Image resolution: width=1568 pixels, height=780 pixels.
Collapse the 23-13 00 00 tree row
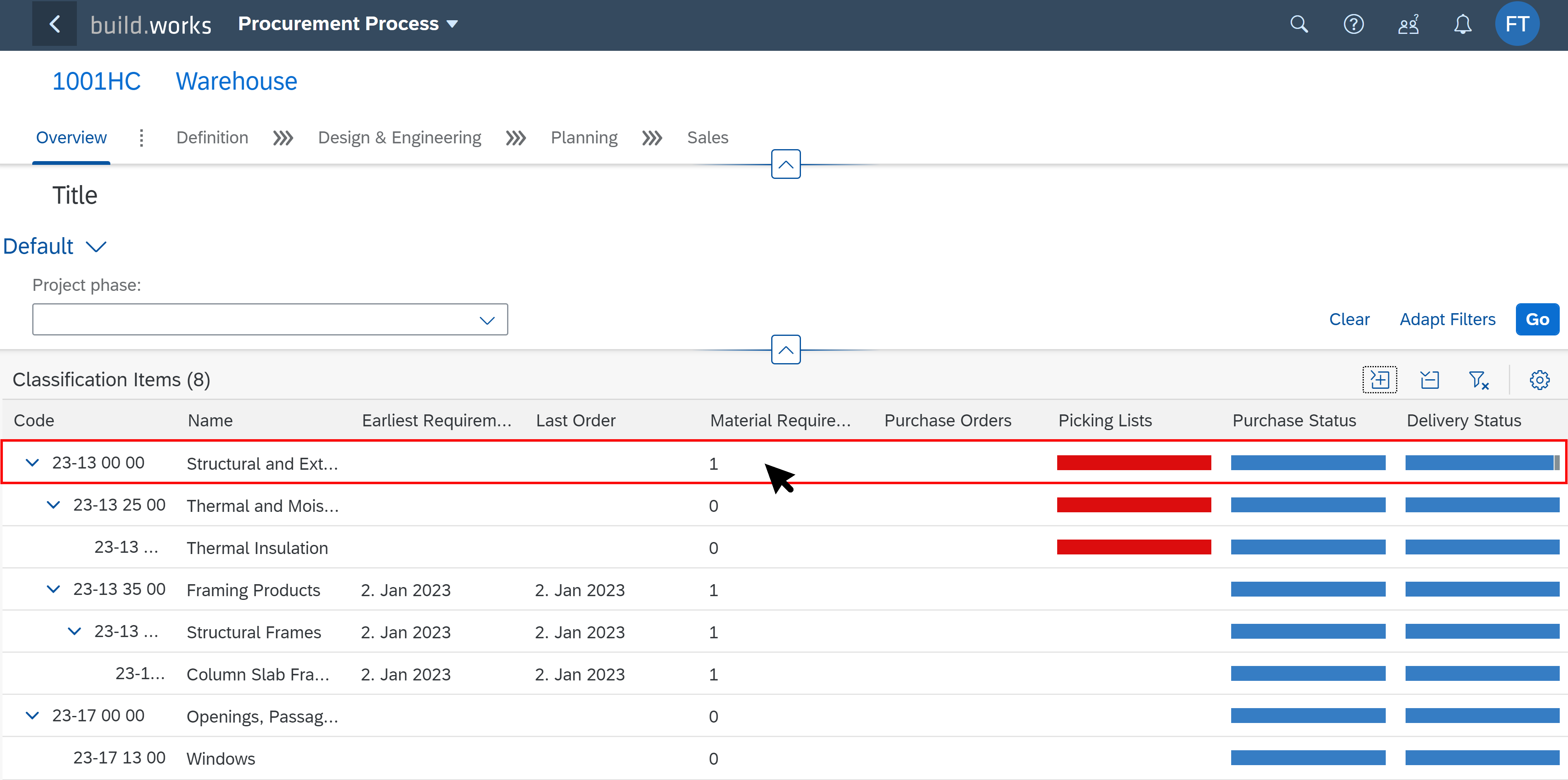[32, 463]
